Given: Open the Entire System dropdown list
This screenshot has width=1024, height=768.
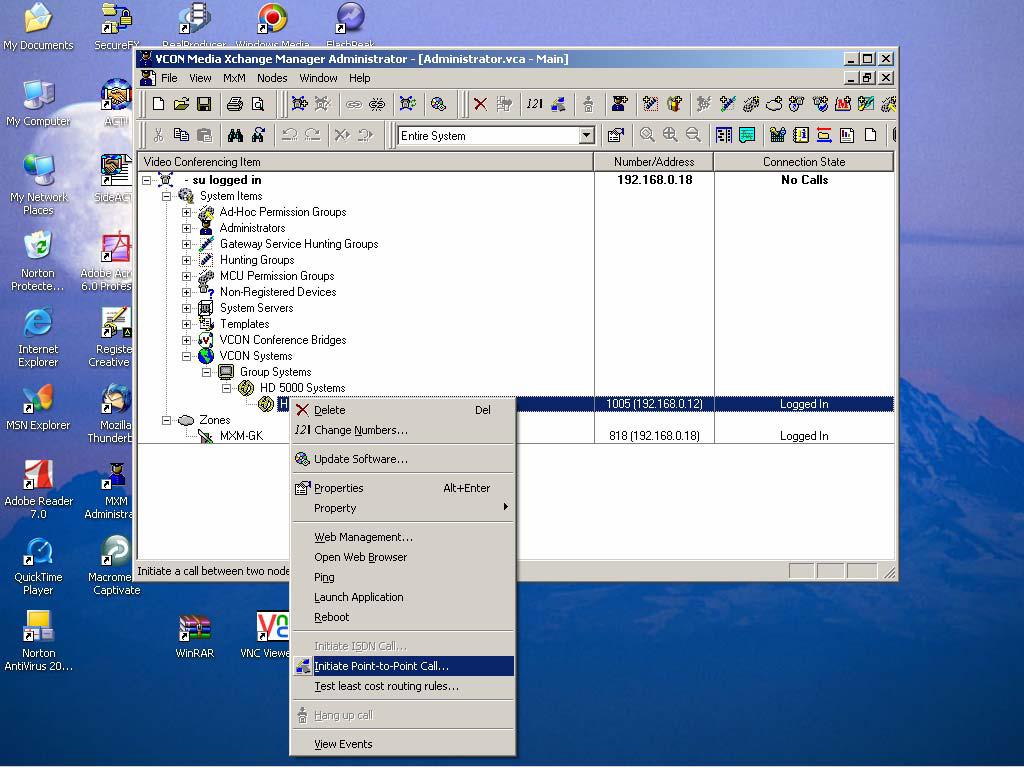Looking at the screenshot, I should pyautogui.click(x=586, y=136).
